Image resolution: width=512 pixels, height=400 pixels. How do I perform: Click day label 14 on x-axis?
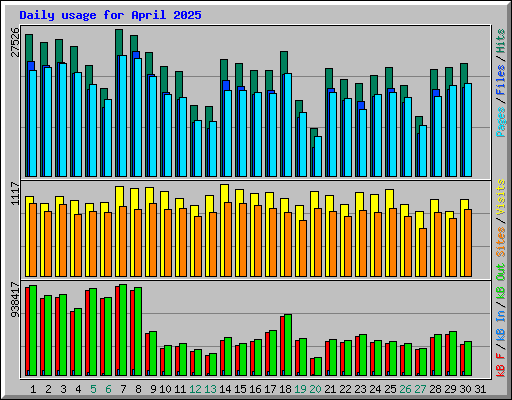[x=225, y=389]
